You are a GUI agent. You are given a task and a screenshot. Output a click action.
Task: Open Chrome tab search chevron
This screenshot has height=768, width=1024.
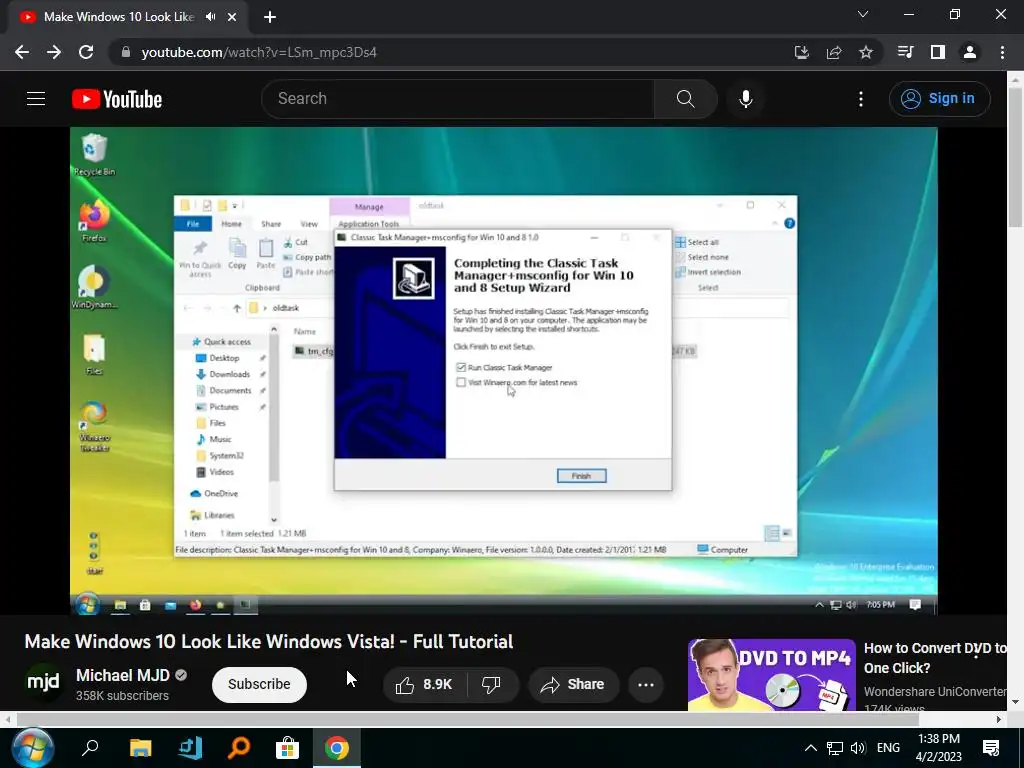[863, 14]
